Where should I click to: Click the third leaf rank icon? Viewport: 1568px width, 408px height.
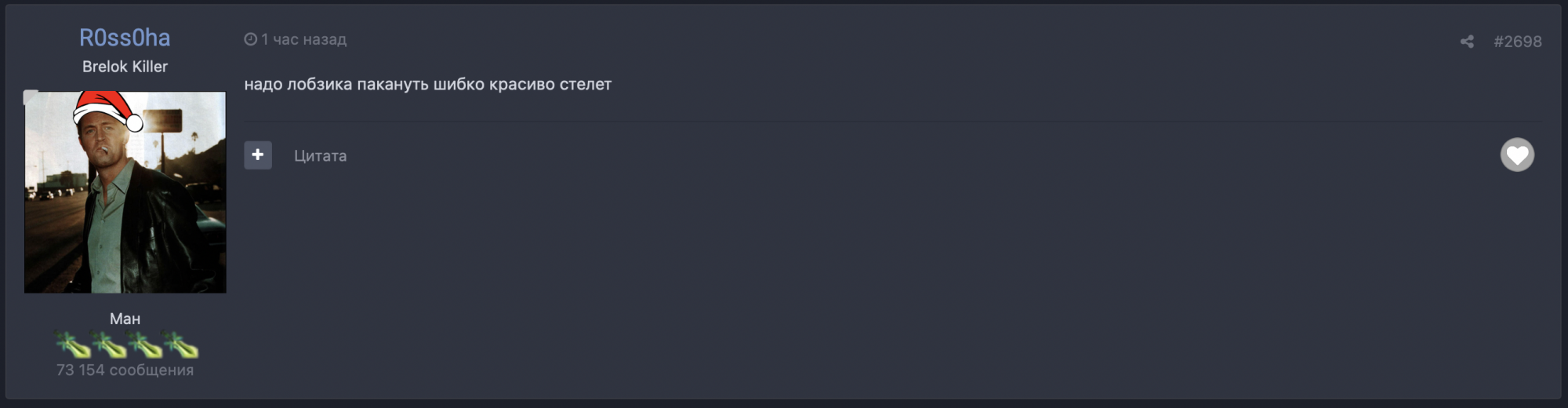click(x=144, y=344)
